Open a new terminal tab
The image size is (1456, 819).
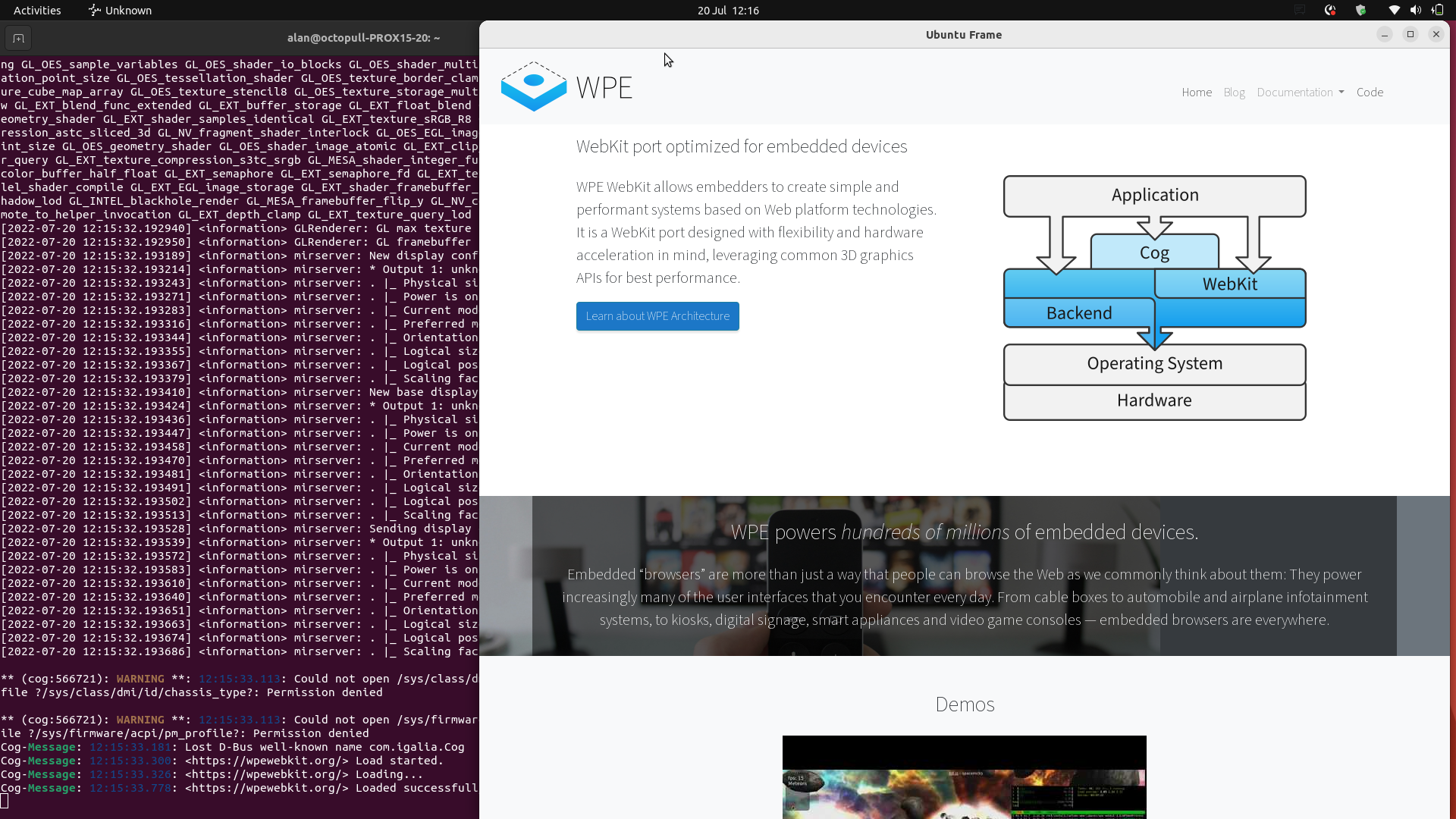(17, 38)
